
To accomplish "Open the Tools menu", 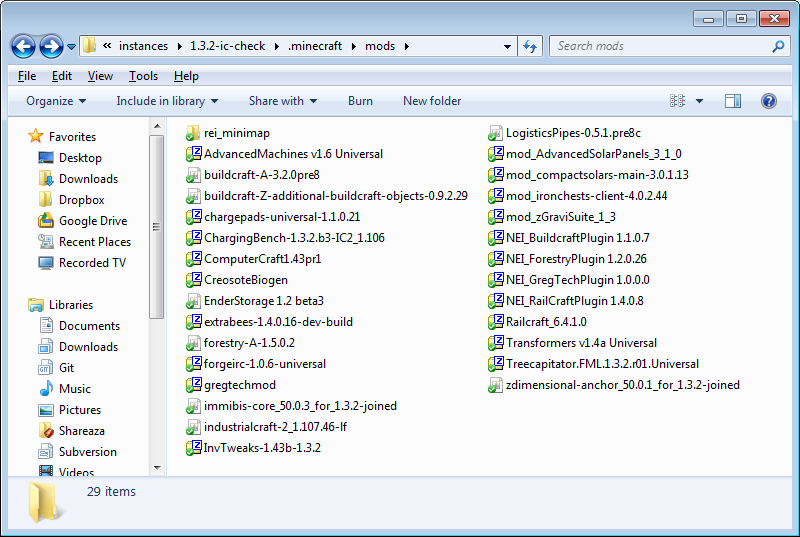I will coord(143,76).
